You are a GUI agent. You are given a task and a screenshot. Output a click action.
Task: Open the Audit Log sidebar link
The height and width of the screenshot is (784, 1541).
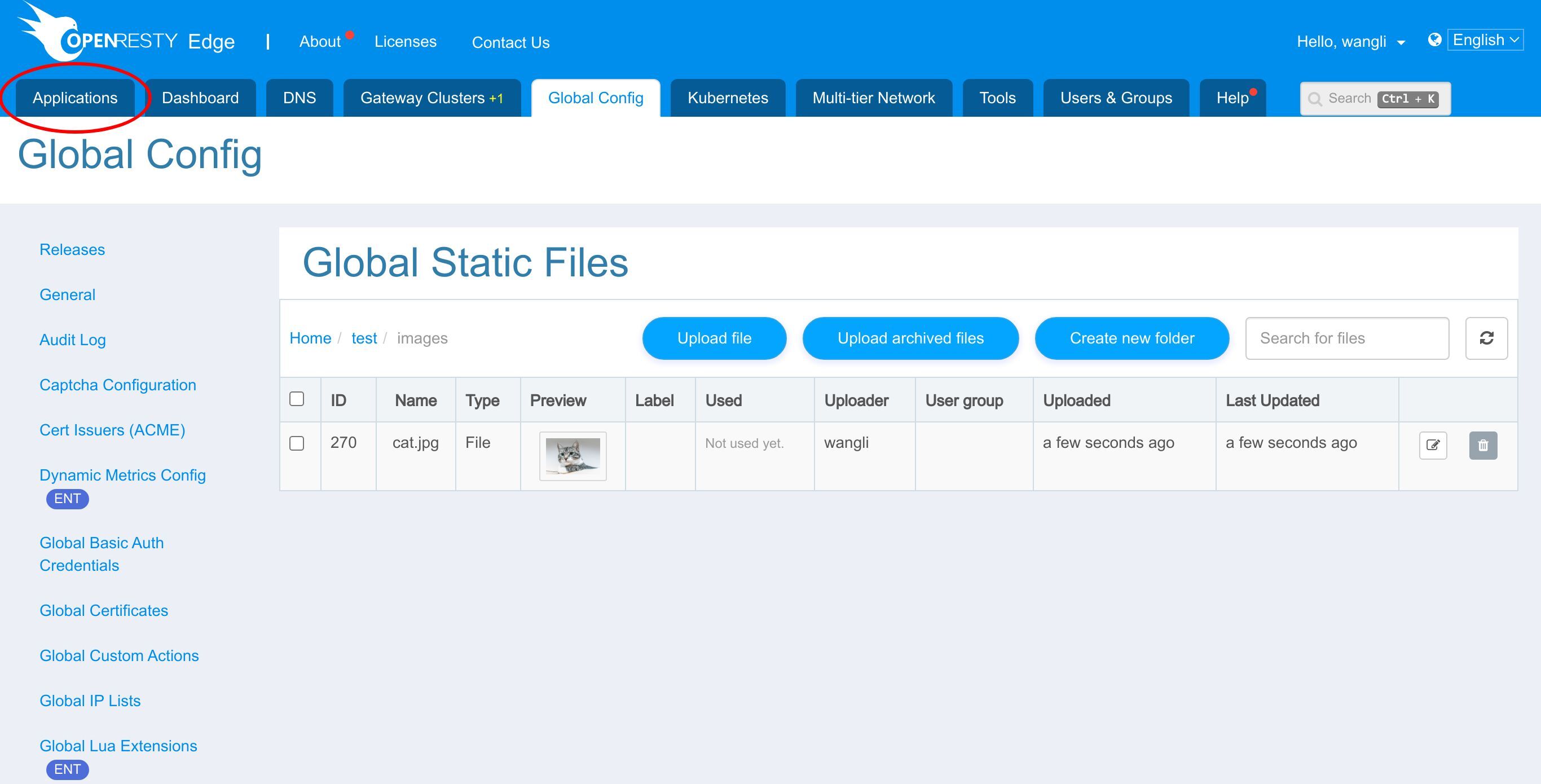[x=72, y=340]
